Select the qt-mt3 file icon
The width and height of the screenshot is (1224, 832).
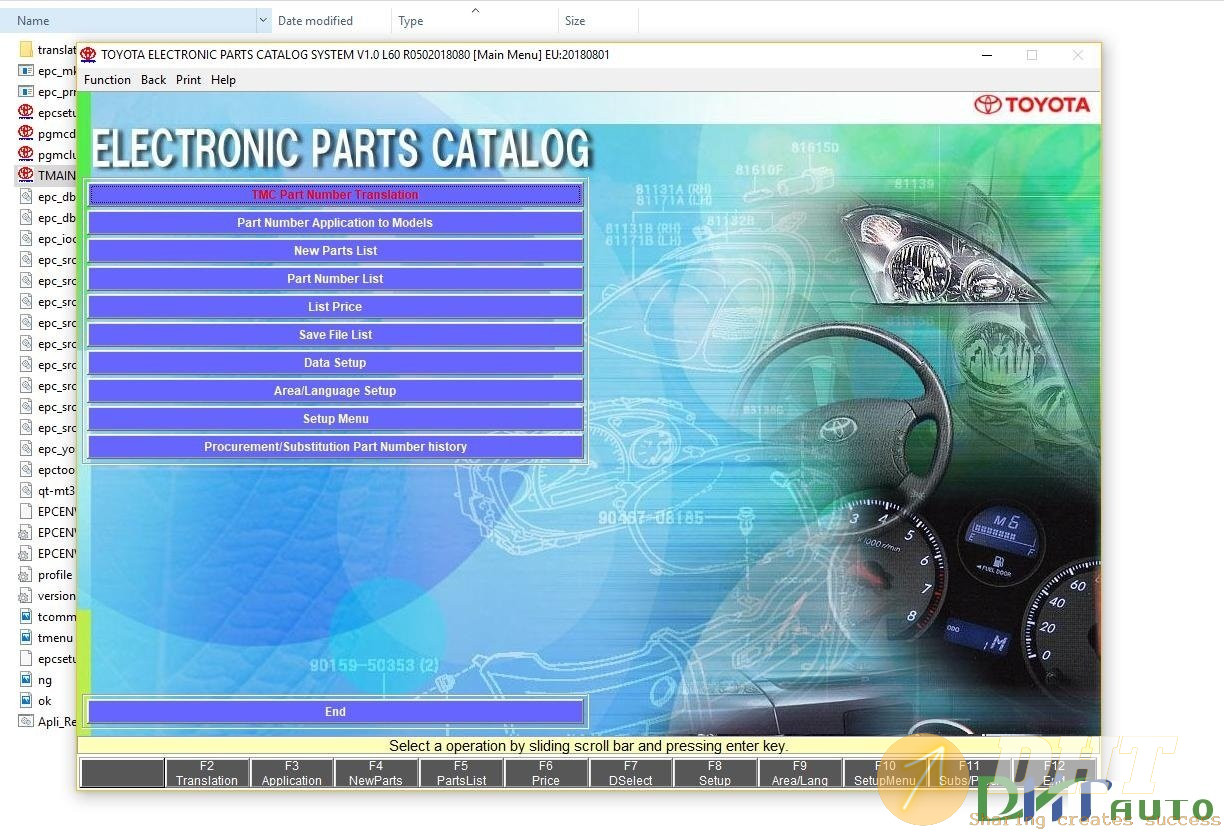[x=27, y=491]
